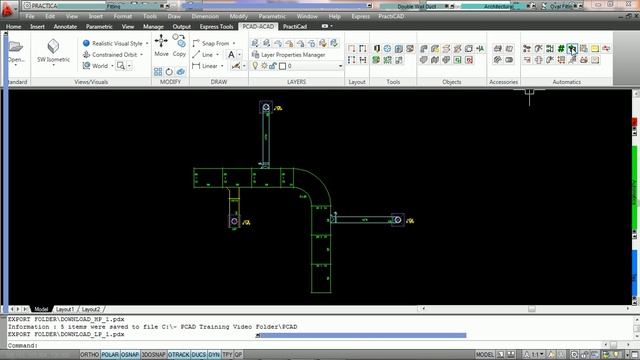640x360 pixels.
Task: Open the PractiCAD menu in menu bar
Action: [x=391, y=16]
